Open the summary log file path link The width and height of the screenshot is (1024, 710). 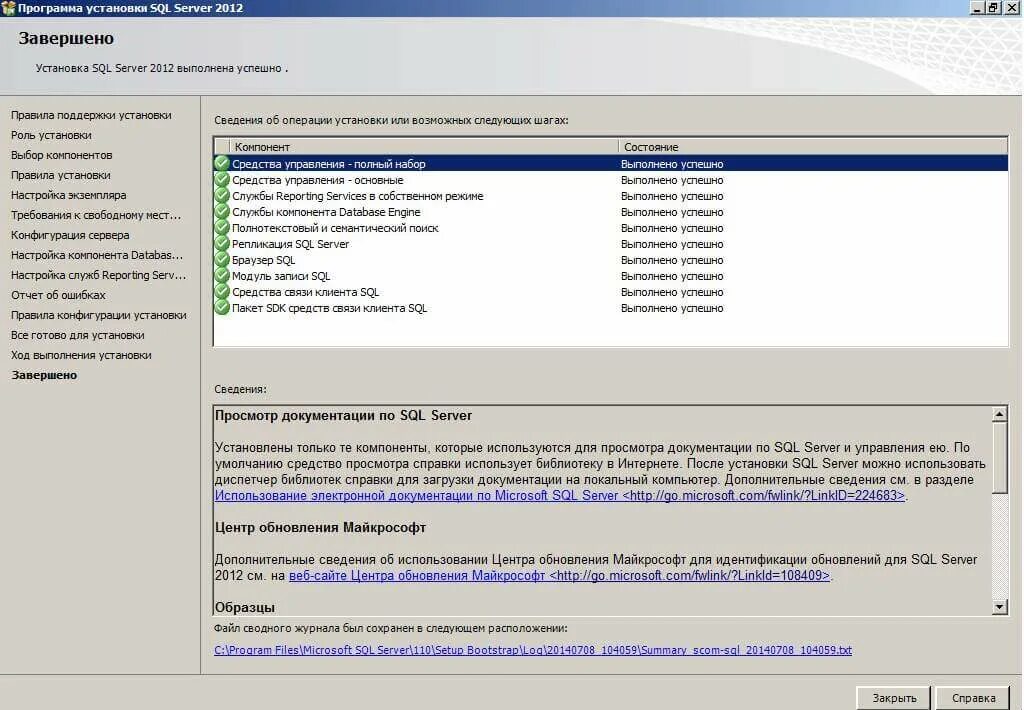(533, 650)
